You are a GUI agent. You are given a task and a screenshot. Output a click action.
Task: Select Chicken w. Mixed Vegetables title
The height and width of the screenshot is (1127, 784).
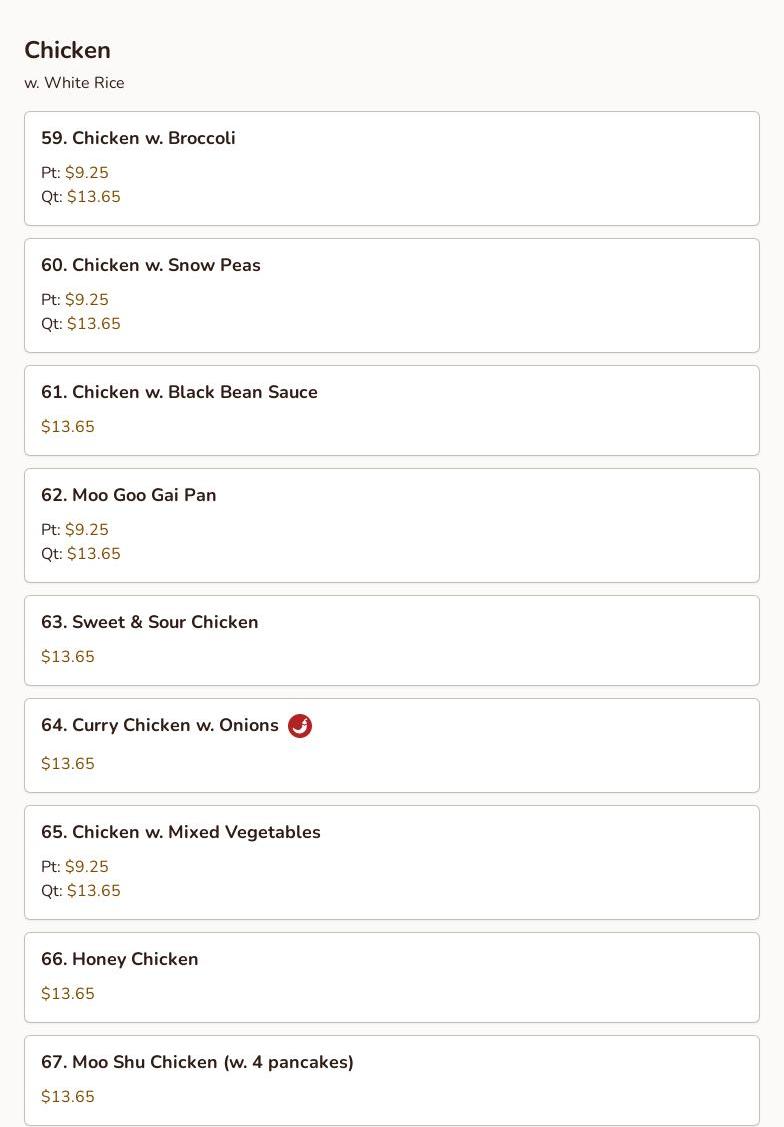tap(180, 832)
